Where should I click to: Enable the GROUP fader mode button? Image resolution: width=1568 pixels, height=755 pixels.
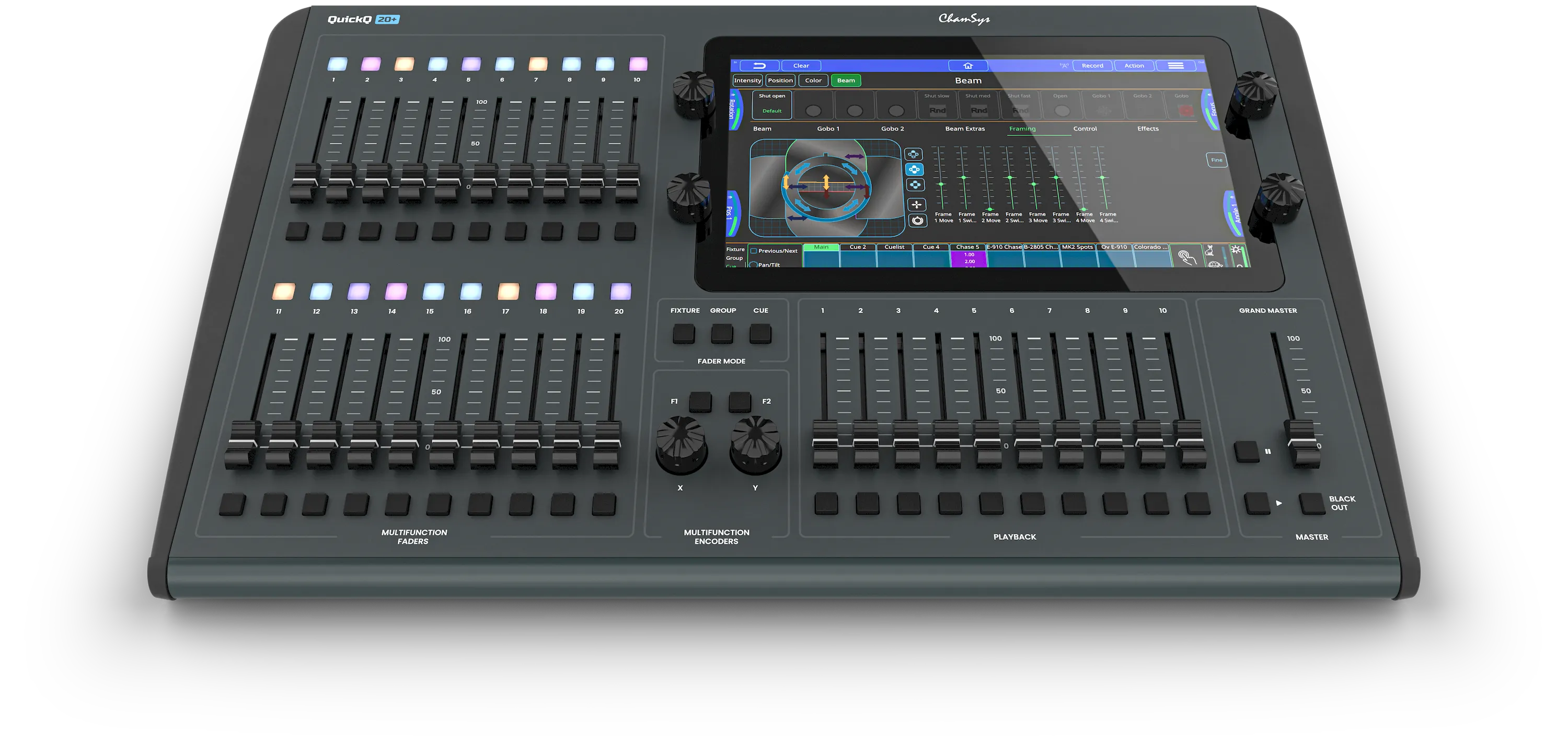[722, 333]
